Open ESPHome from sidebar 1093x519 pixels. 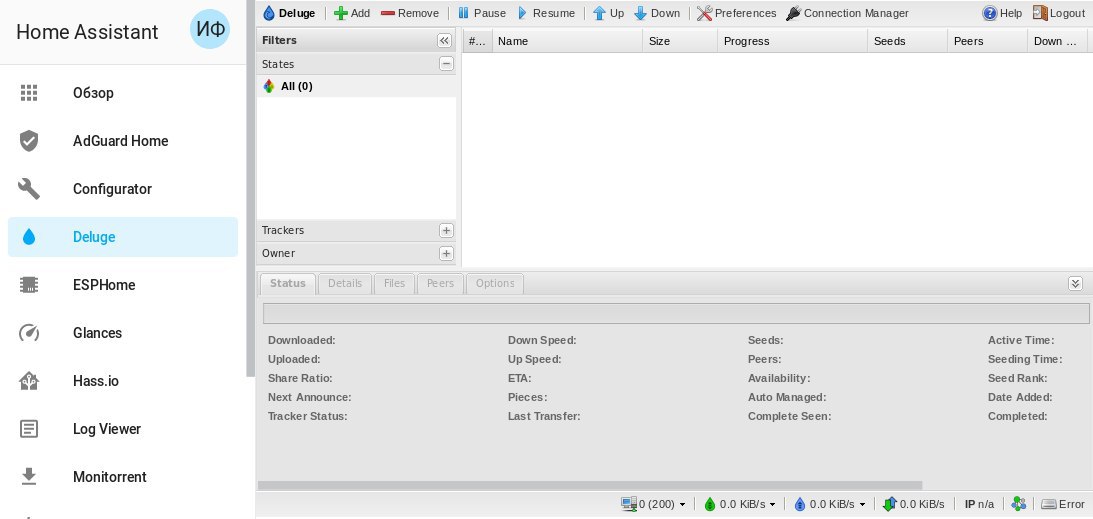pos(123,285)
